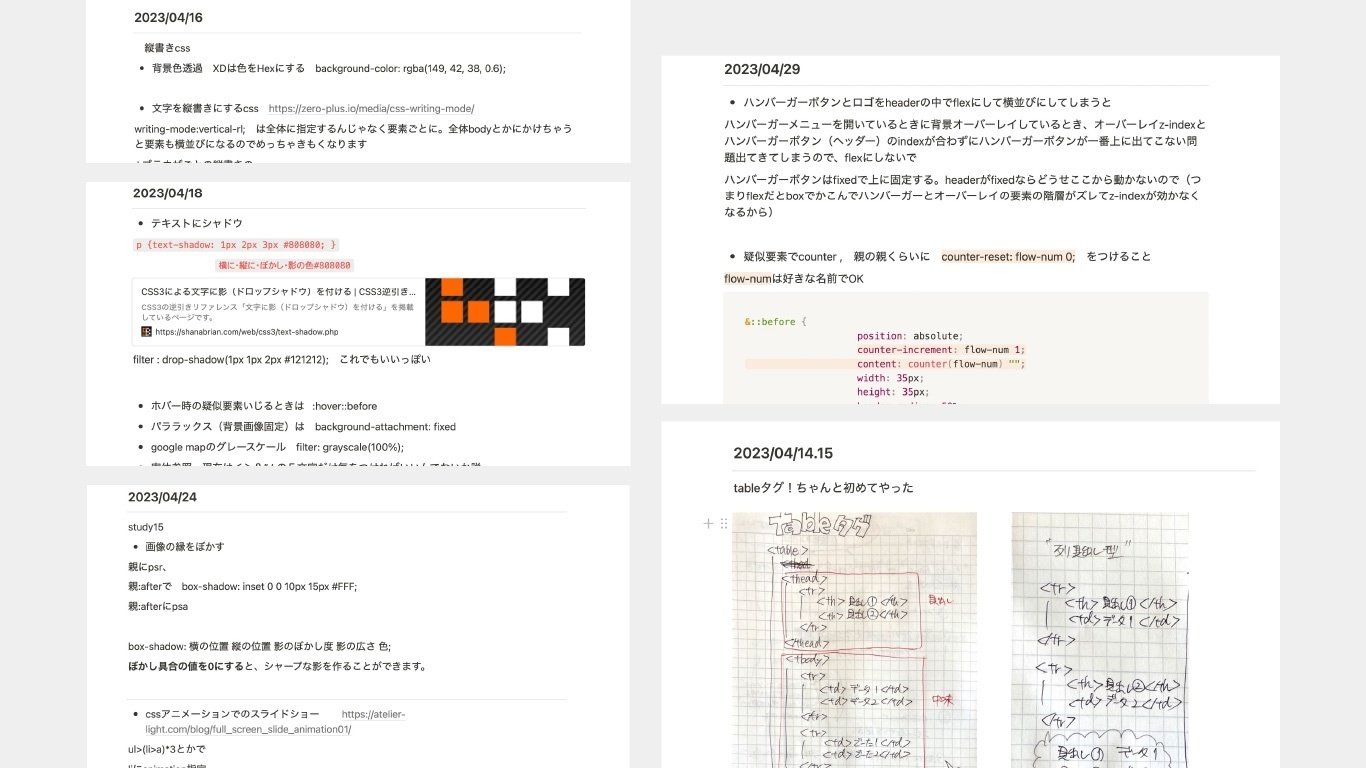Click the 2023/04/14.15 heading
1366x768 pixels.
[x=783, y=453]
